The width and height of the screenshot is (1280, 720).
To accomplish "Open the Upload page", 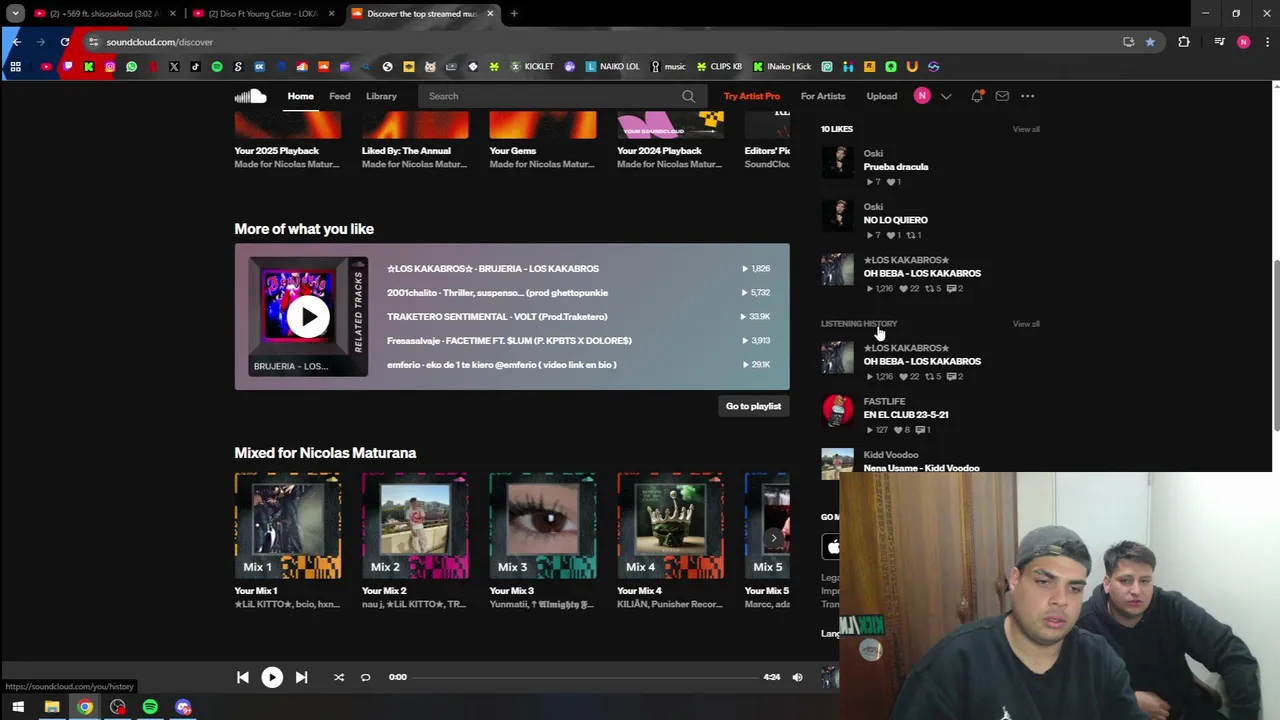I will click(882, 96).
